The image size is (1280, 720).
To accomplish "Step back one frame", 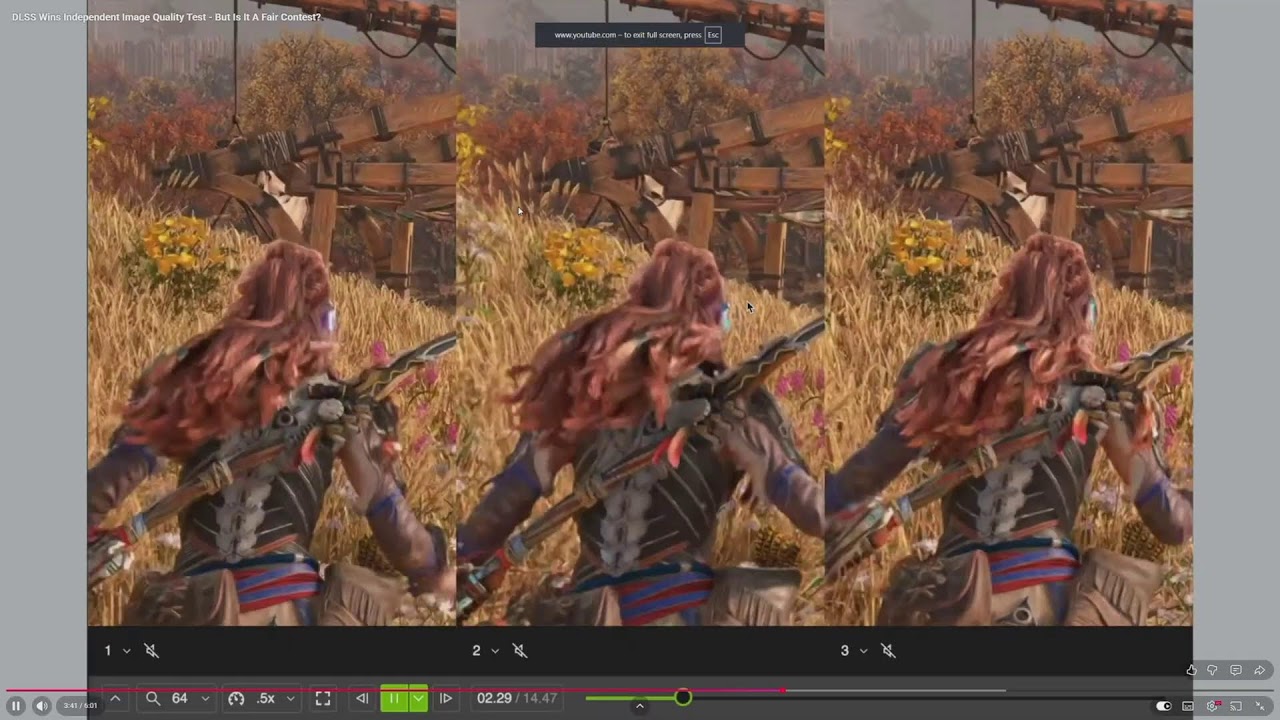I will [363, 698].
